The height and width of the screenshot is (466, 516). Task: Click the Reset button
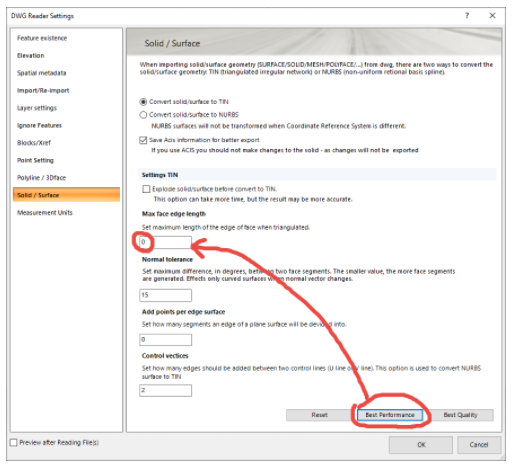pos(319,415)
